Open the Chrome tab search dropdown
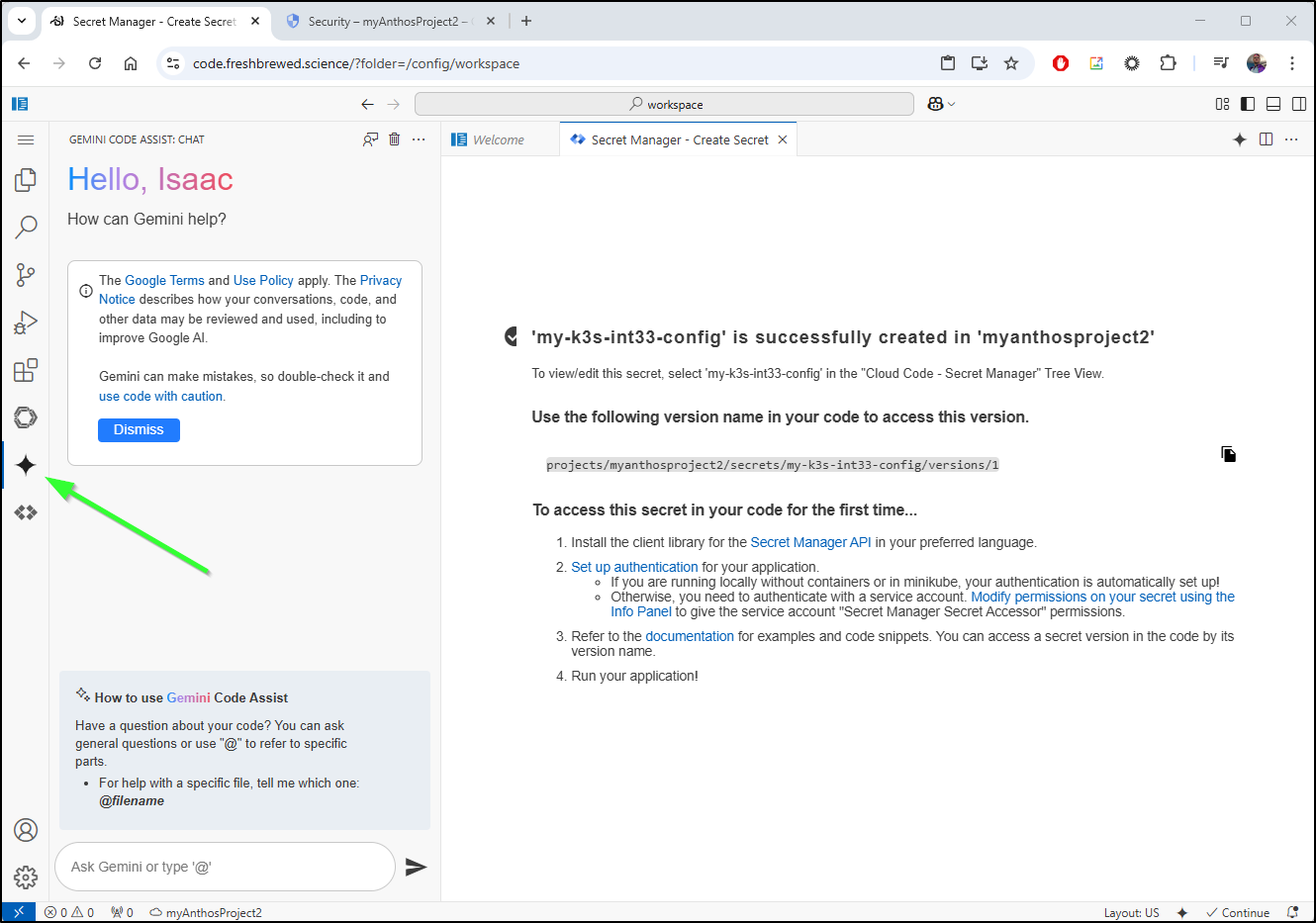 coord(21,21)
